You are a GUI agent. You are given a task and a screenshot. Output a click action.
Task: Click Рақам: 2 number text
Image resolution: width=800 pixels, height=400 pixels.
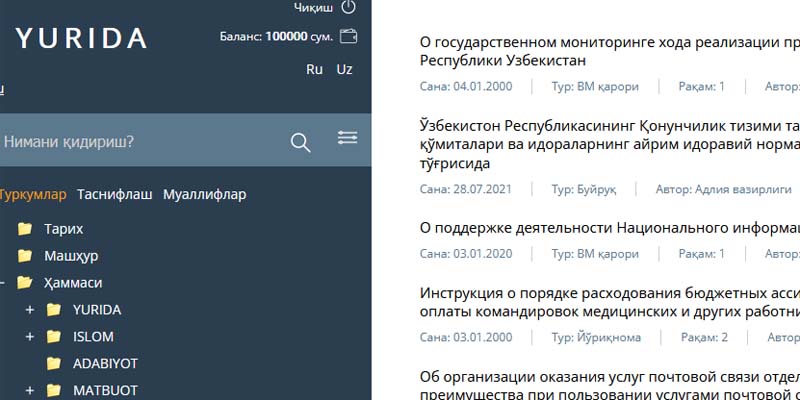[x=704, y=337]
